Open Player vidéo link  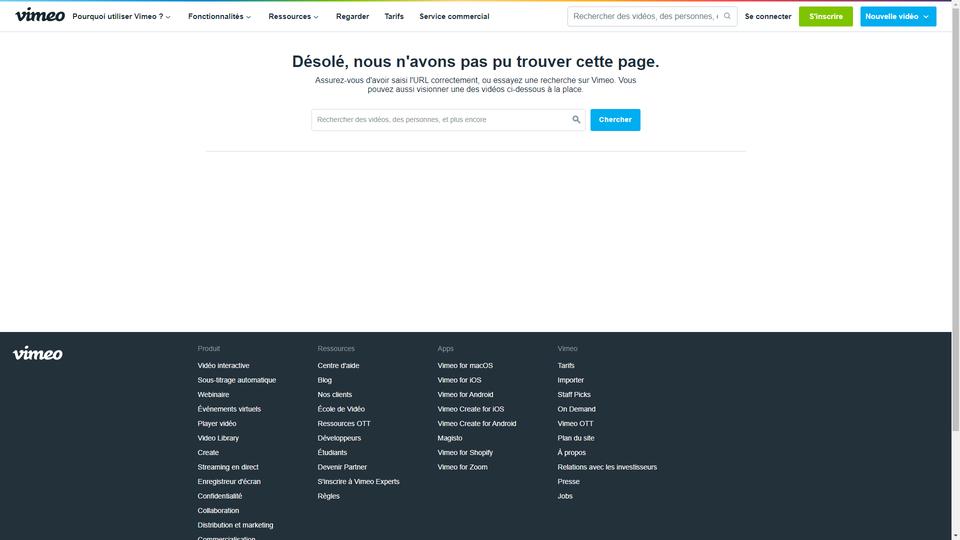[x=217, y=424]
